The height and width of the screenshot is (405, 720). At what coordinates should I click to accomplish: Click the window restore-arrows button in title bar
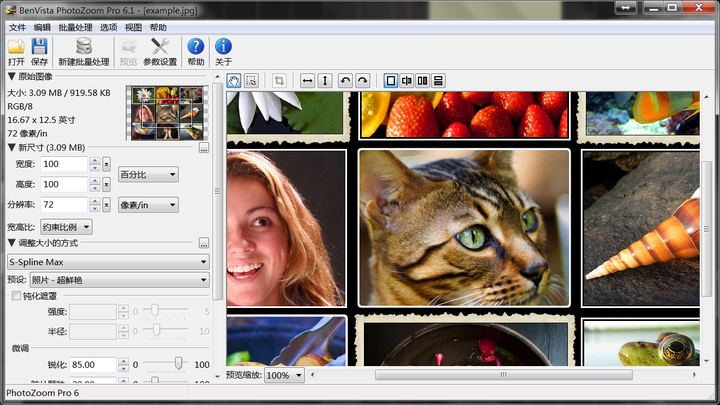click(x=626, y=8)
